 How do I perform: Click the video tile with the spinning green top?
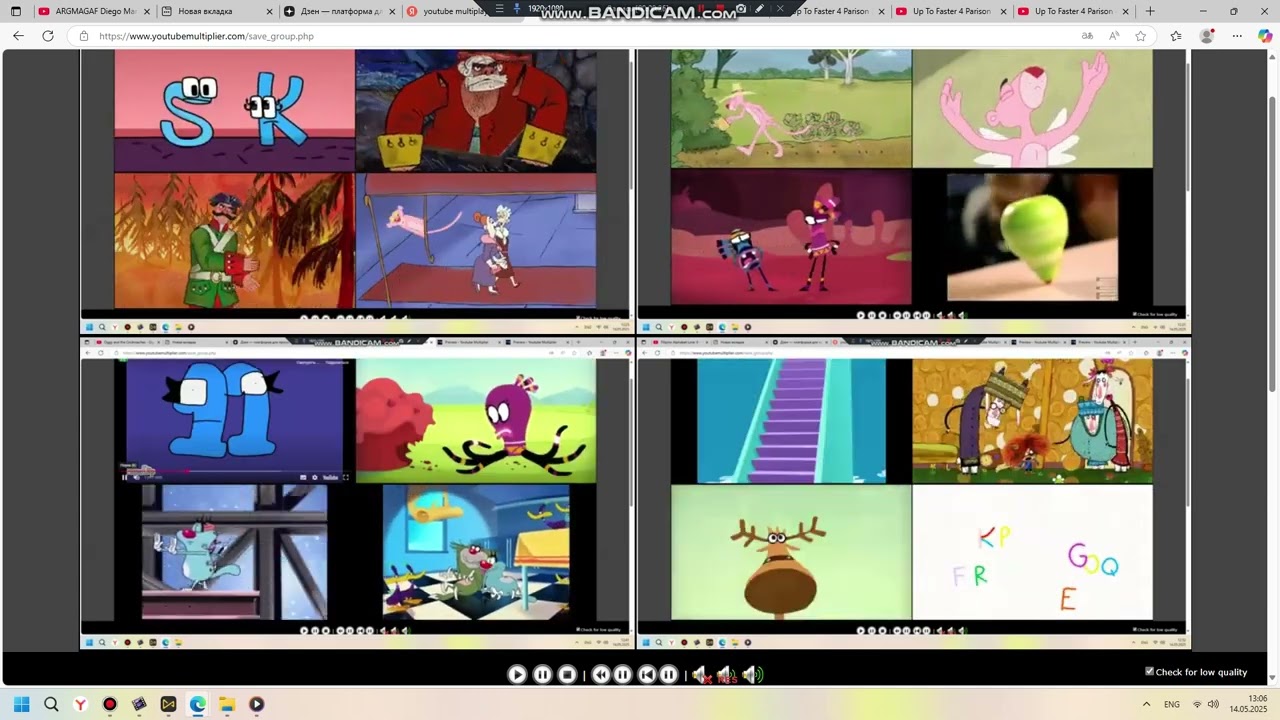click(x=1032, y=237)
